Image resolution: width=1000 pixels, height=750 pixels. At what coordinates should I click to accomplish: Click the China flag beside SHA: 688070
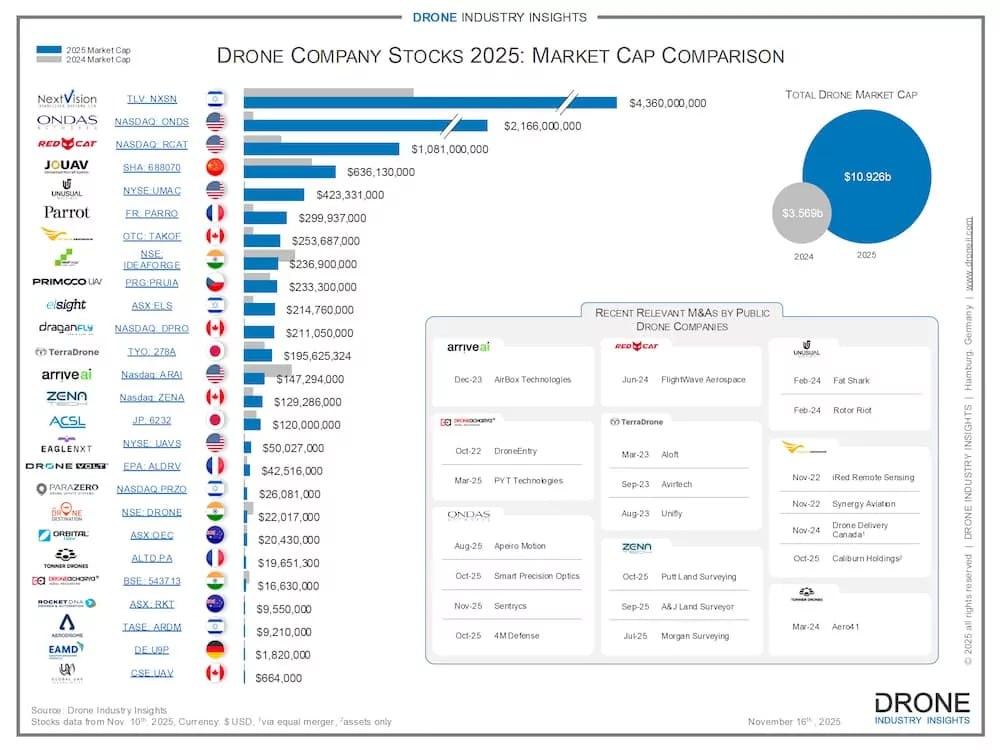coord(215,167)
